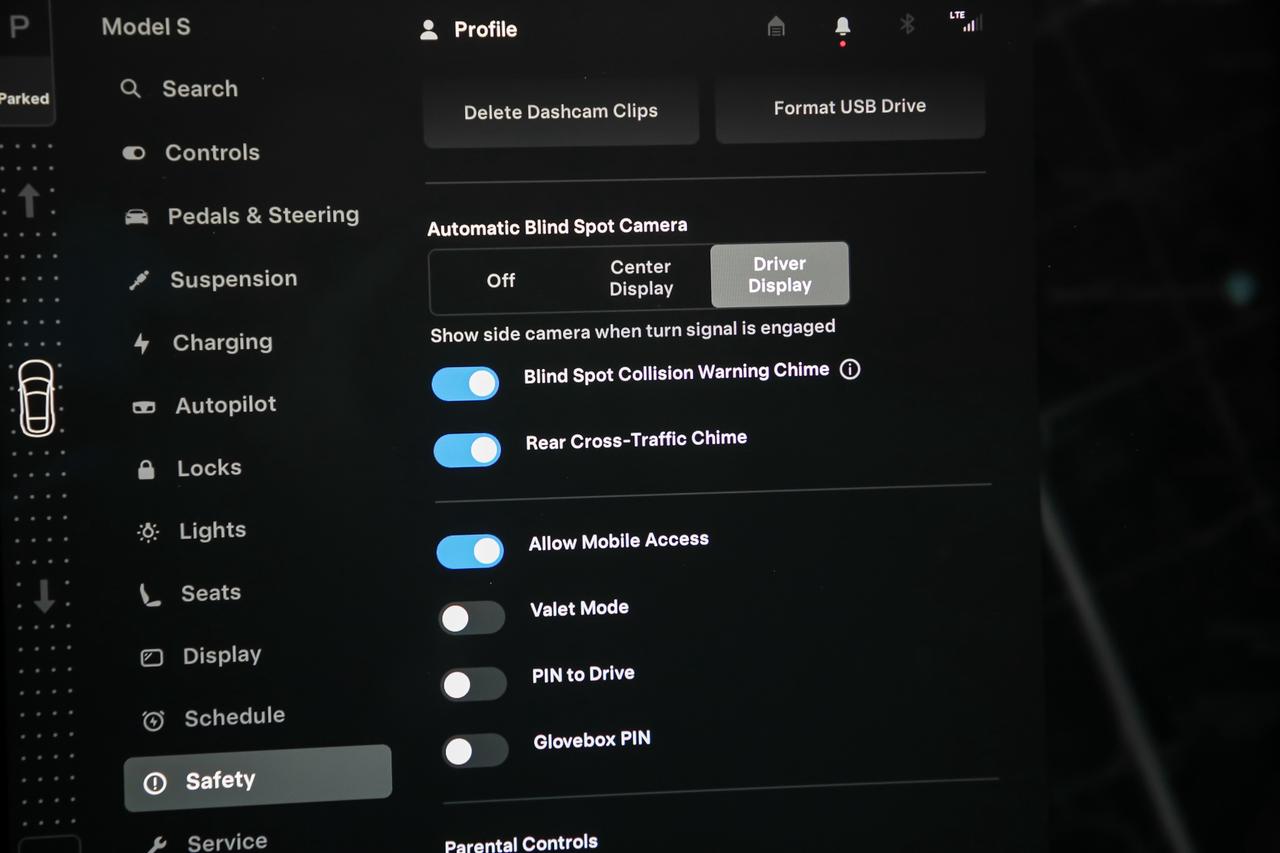This screenshot has height=853, width=1280.
Task: Open Search with the magnifier icon
Action: tap(130, 89)
